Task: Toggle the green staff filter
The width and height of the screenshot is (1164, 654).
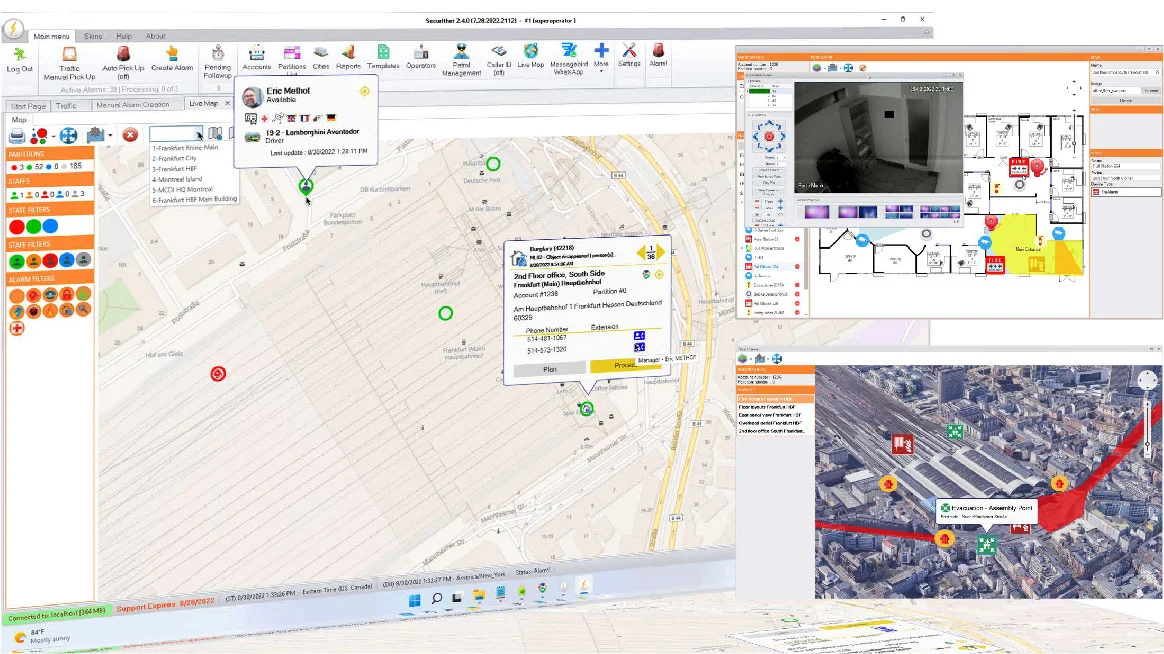Action: 17,260
